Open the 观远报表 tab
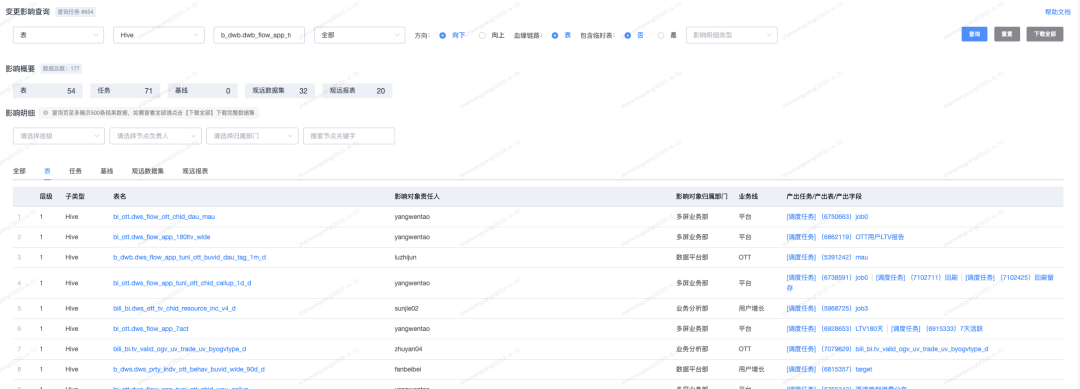 pos(195,170)
